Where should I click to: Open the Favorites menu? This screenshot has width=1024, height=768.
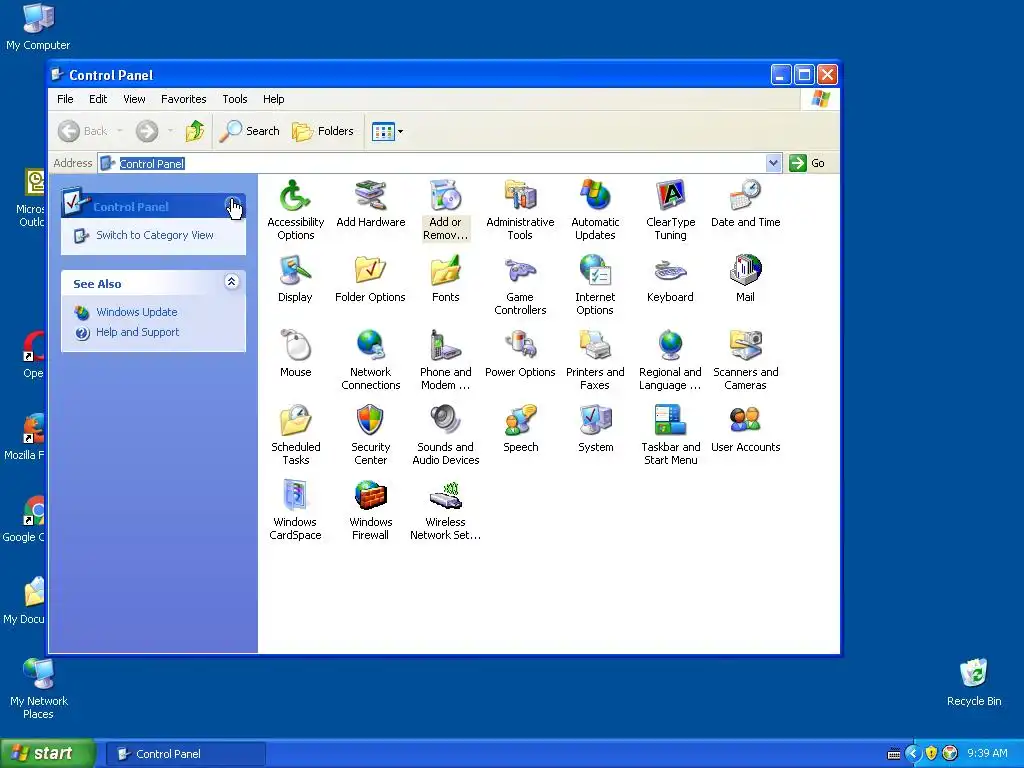coord(184,99)
